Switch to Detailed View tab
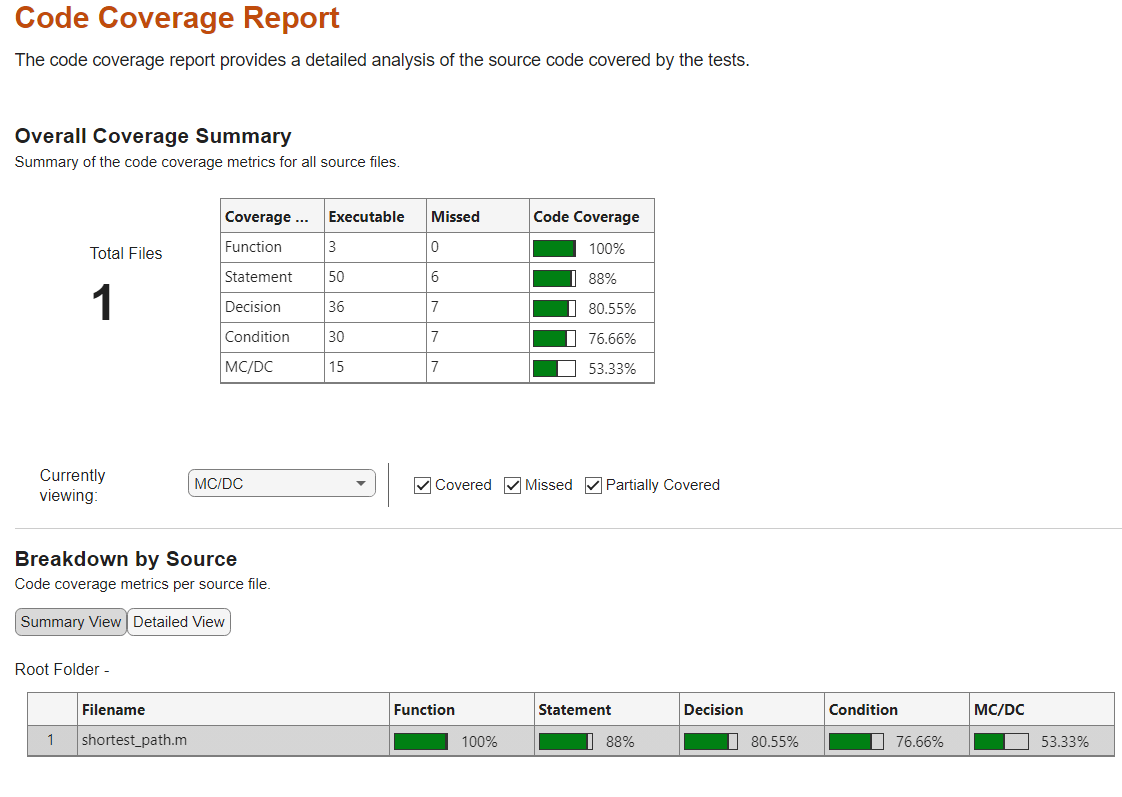1122x797 pixels. (179, 622)
